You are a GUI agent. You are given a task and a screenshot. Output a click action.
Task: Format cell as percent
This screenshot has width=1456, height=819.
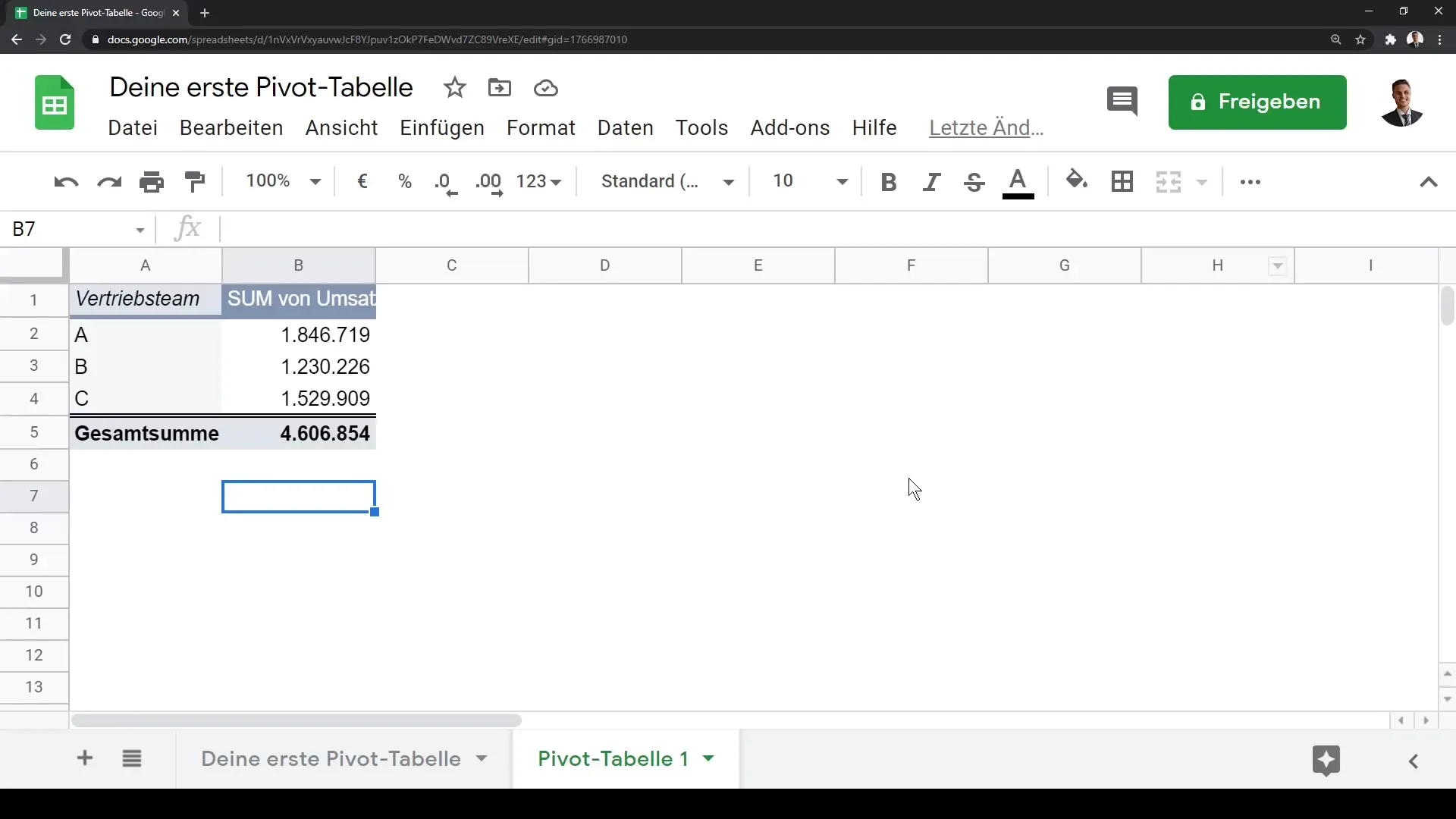(405, 181)
